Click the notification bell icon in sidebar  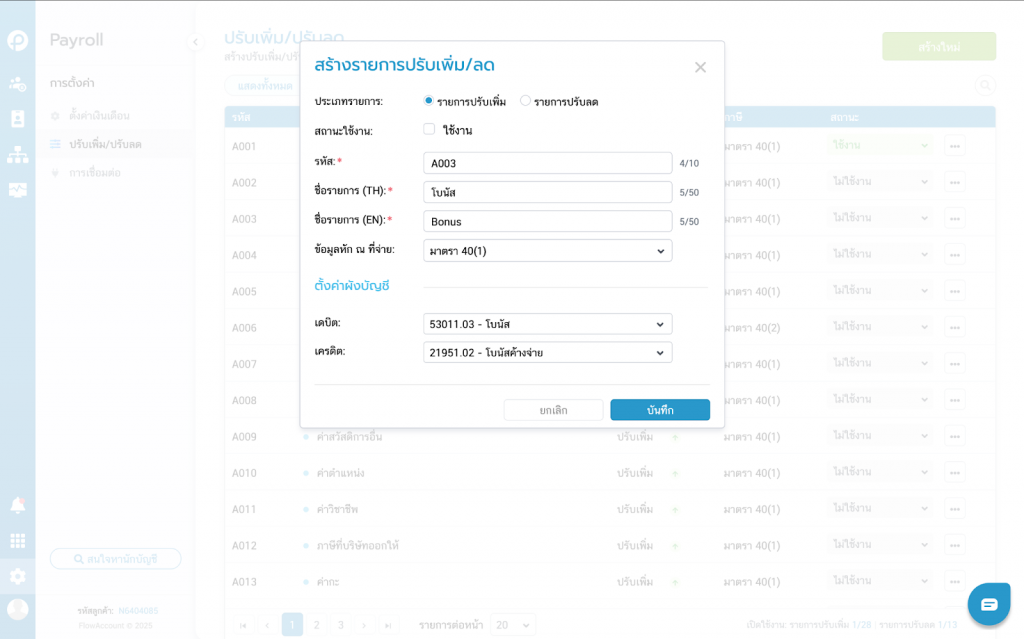tap(17, 504)
